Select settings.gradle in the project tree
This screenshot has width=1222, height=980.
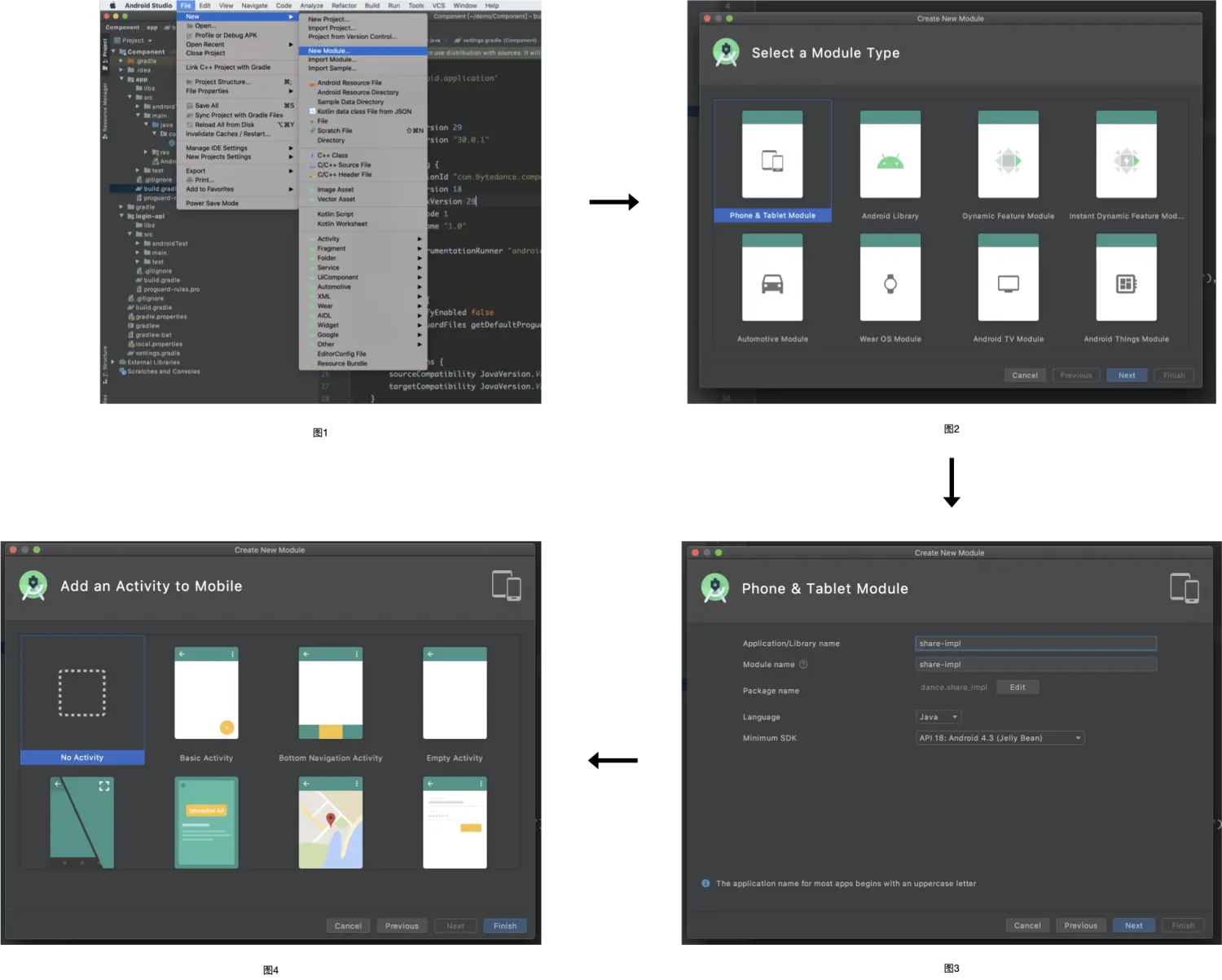tap(153, 354)
